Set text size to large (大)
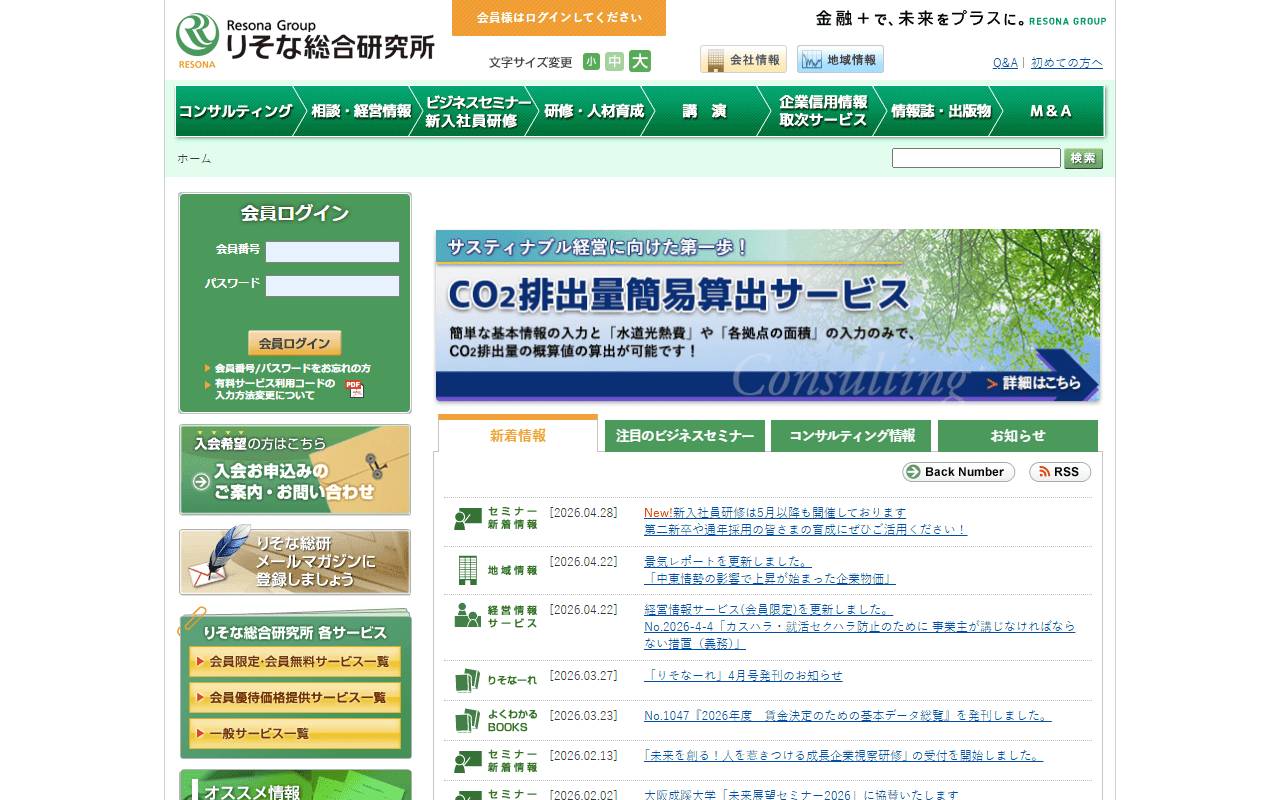1280x800 pixels. pyautogui.click(x=640, y=61)
